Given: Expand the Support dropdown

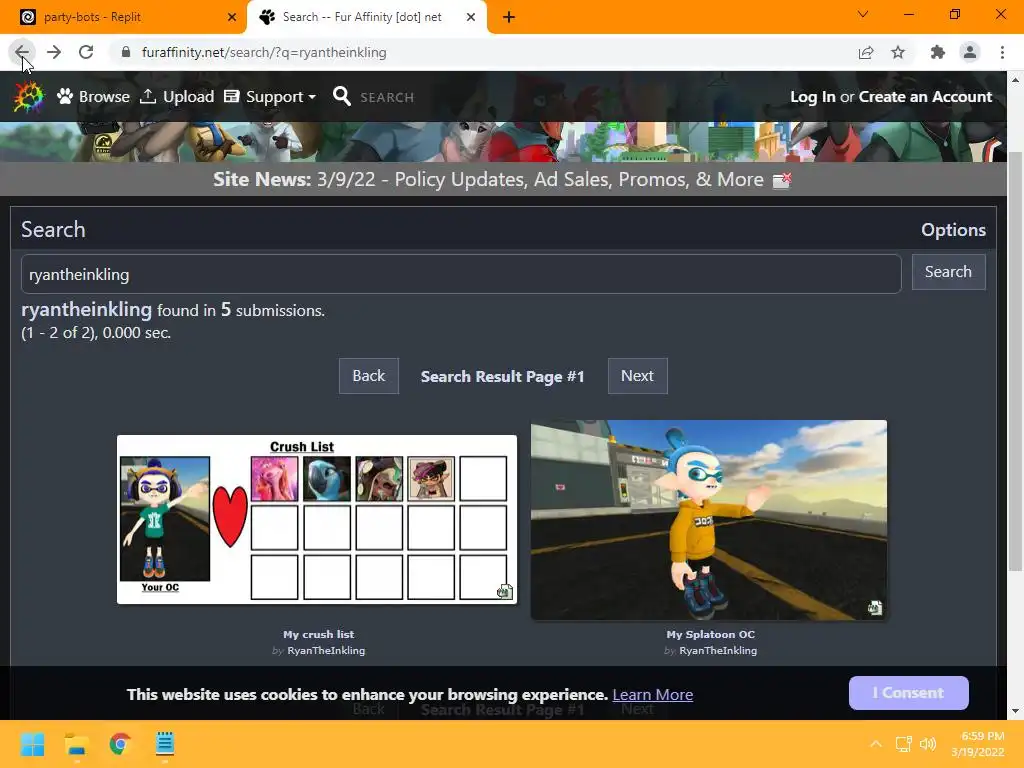Looking at the screenshot, I should [270, 97].
